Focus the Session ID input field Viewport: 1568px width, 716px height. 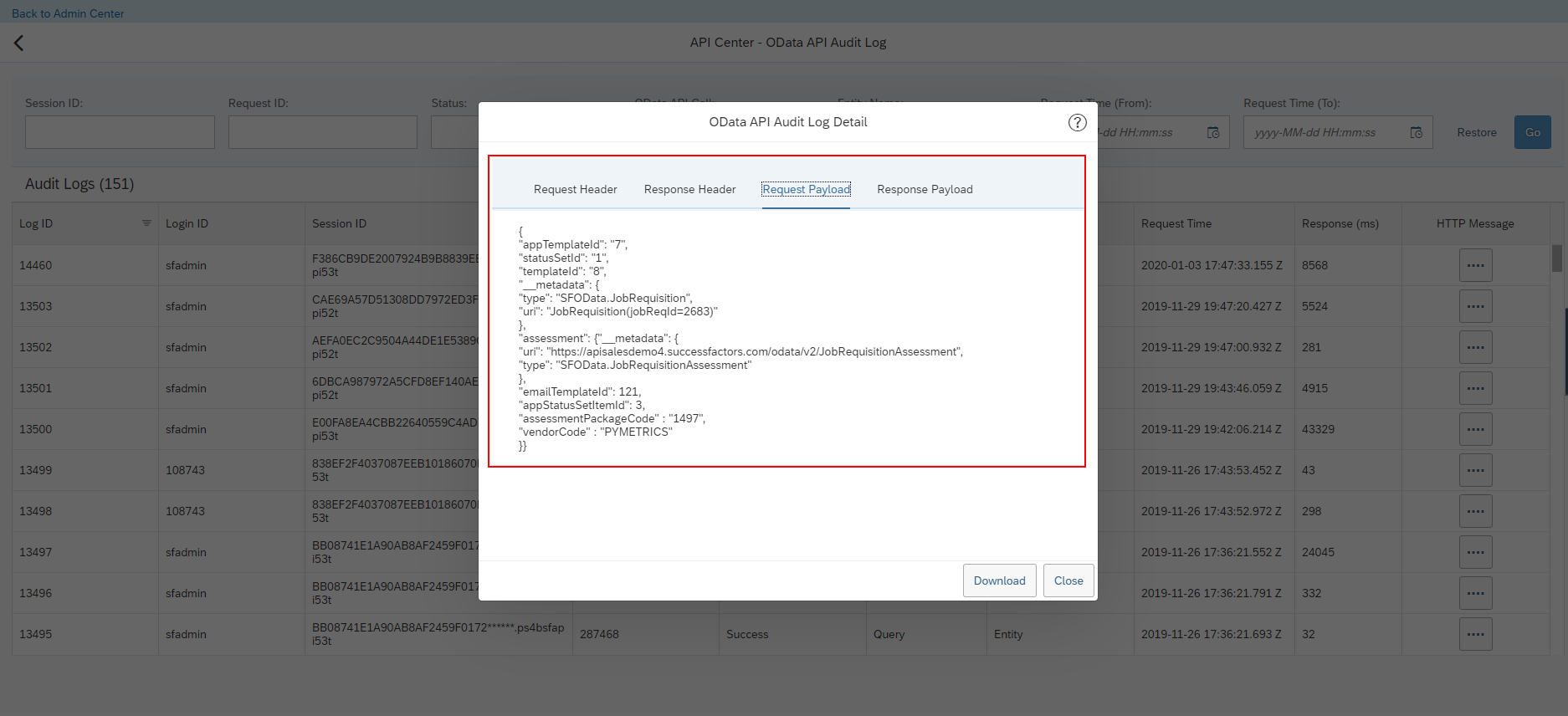tap(120, 132)
